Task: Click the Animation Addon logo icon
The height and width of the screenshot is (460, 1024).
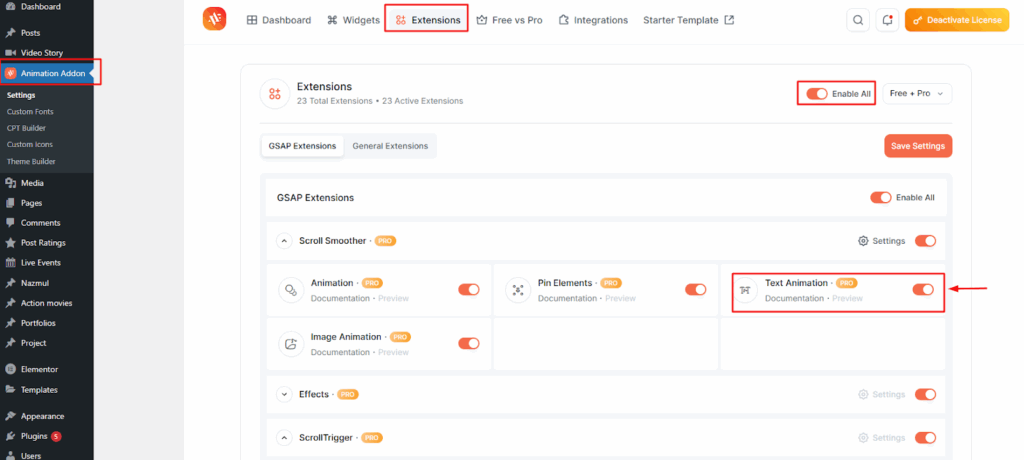Action: click(x=215, y=19)
